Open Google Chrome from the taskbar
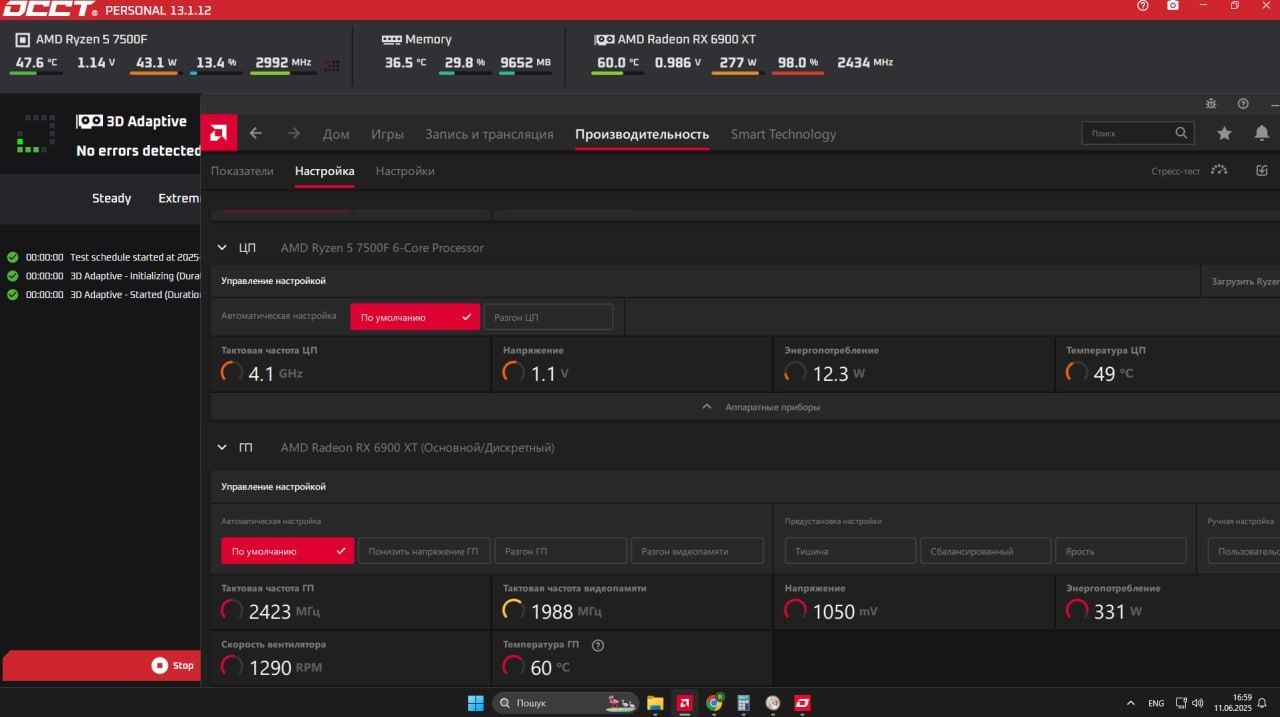1280x717 pixels. click(714, 703)
